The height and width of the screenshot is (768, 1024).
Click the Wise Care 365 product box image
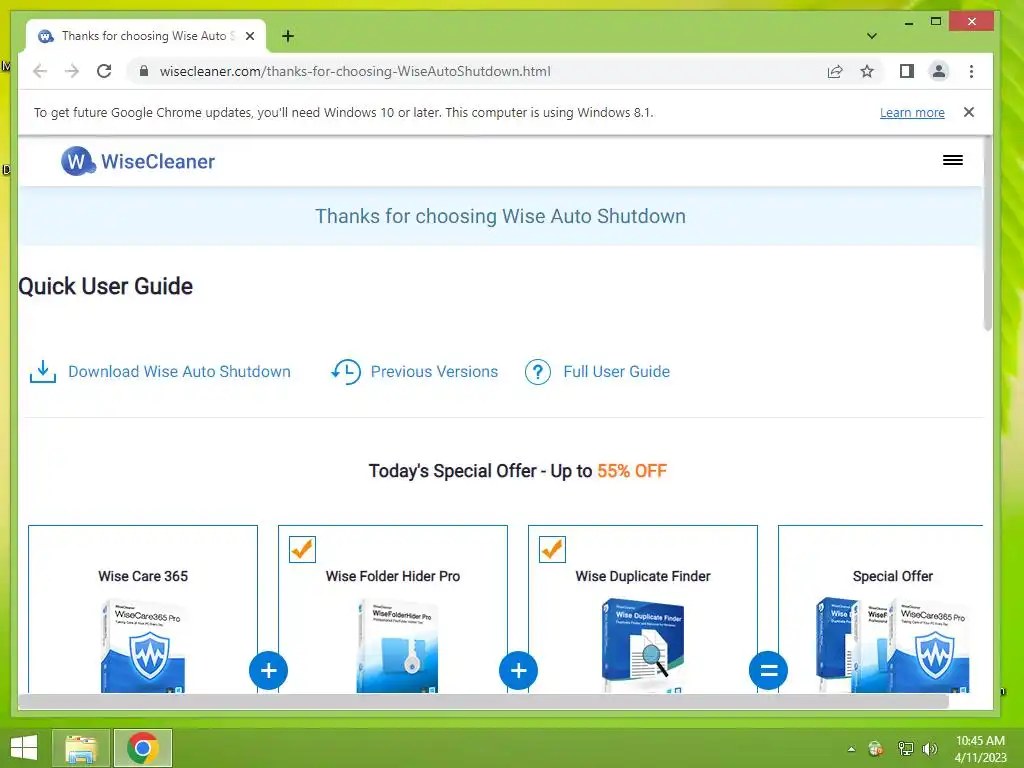point(143,646)
